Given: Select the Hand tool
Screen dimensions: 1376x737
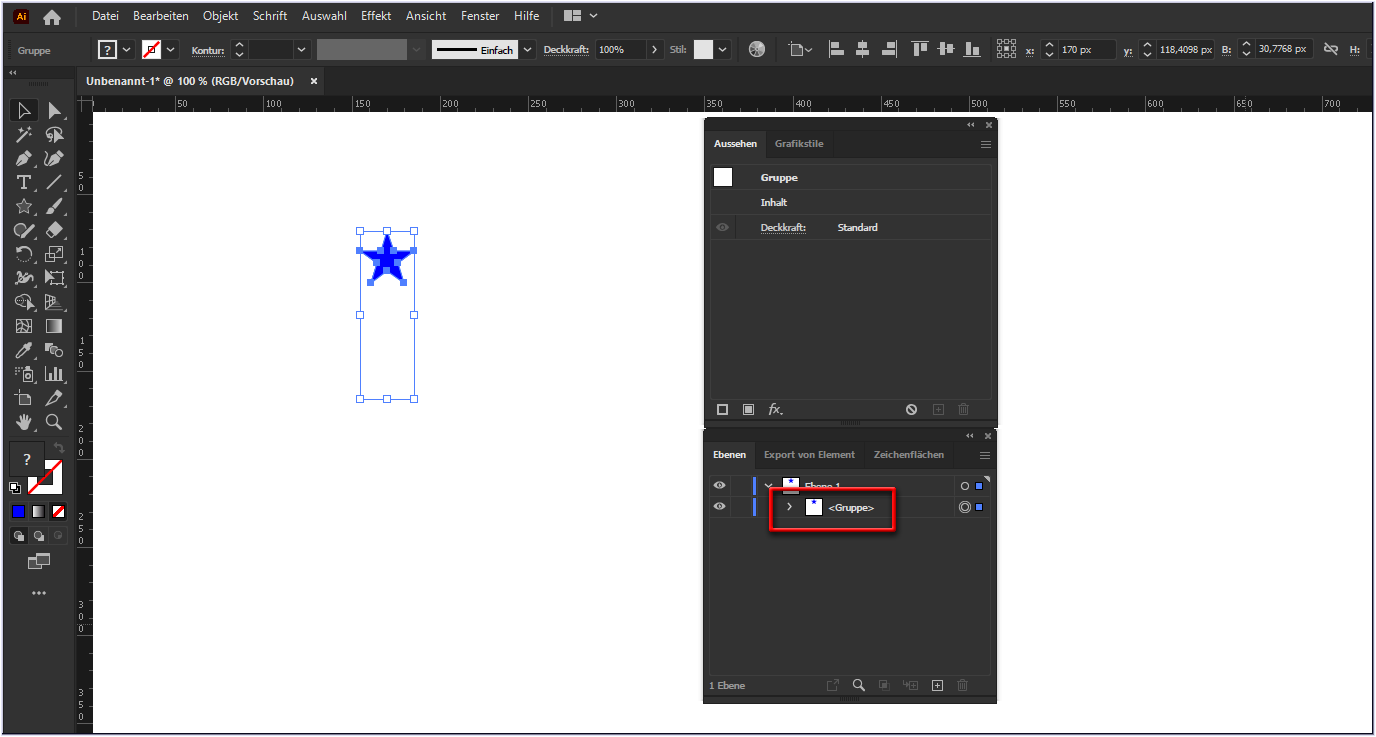Looking at the screenshot, I should [22, 422].
